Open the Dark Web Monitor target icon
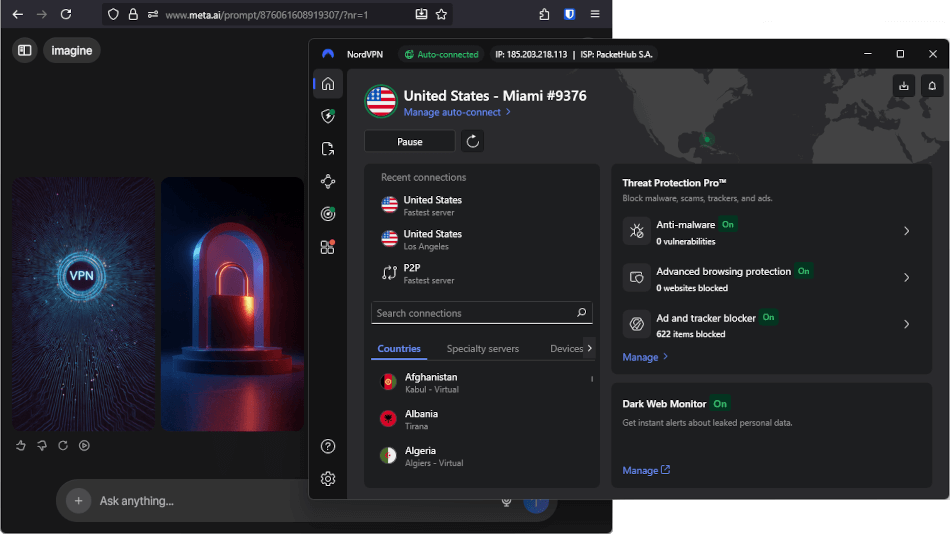Screen dimensions: 950x534 pos(328,214)
